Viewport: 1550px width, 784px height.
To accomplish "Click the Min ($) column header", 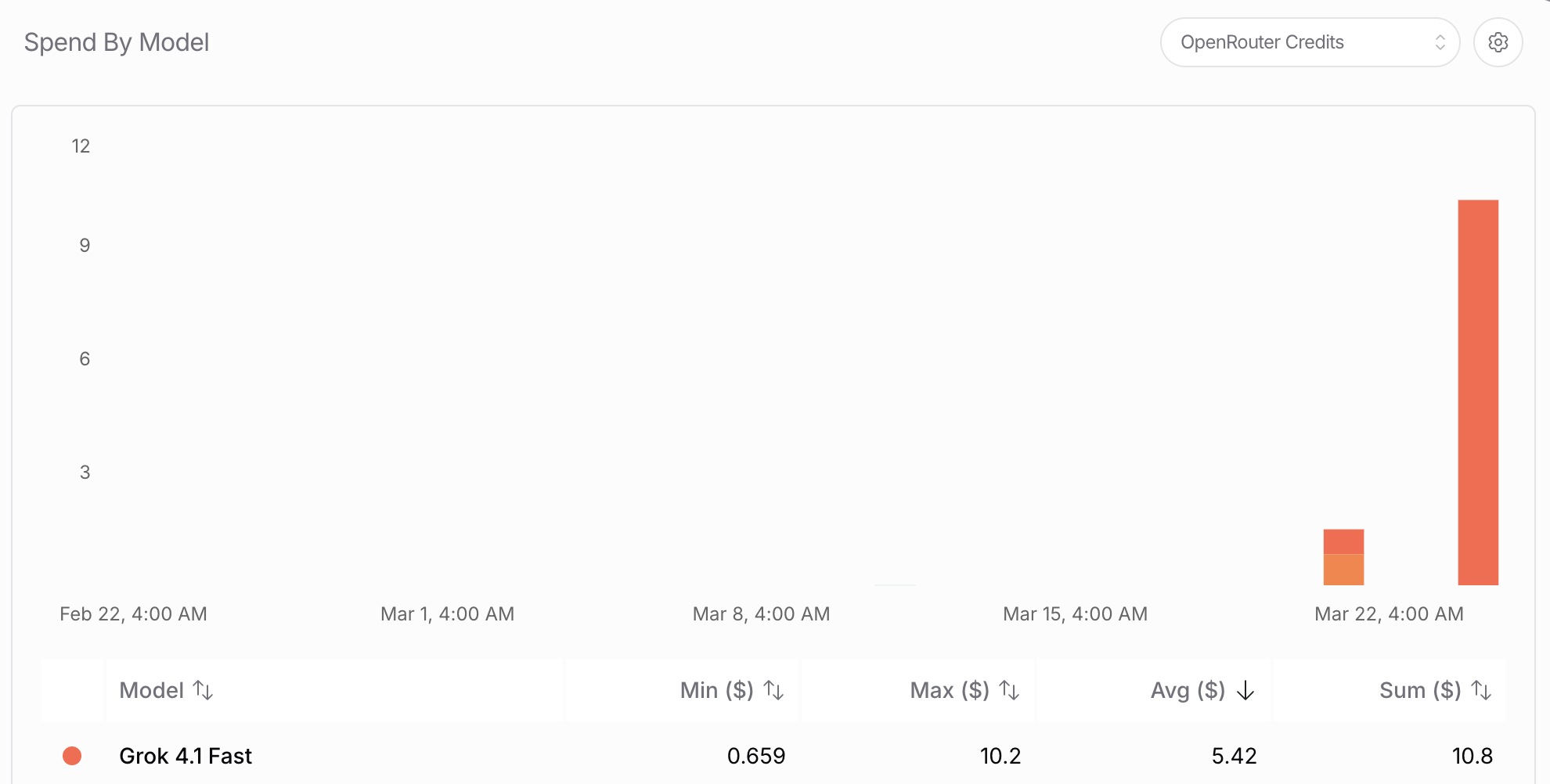I will [683, 690].
